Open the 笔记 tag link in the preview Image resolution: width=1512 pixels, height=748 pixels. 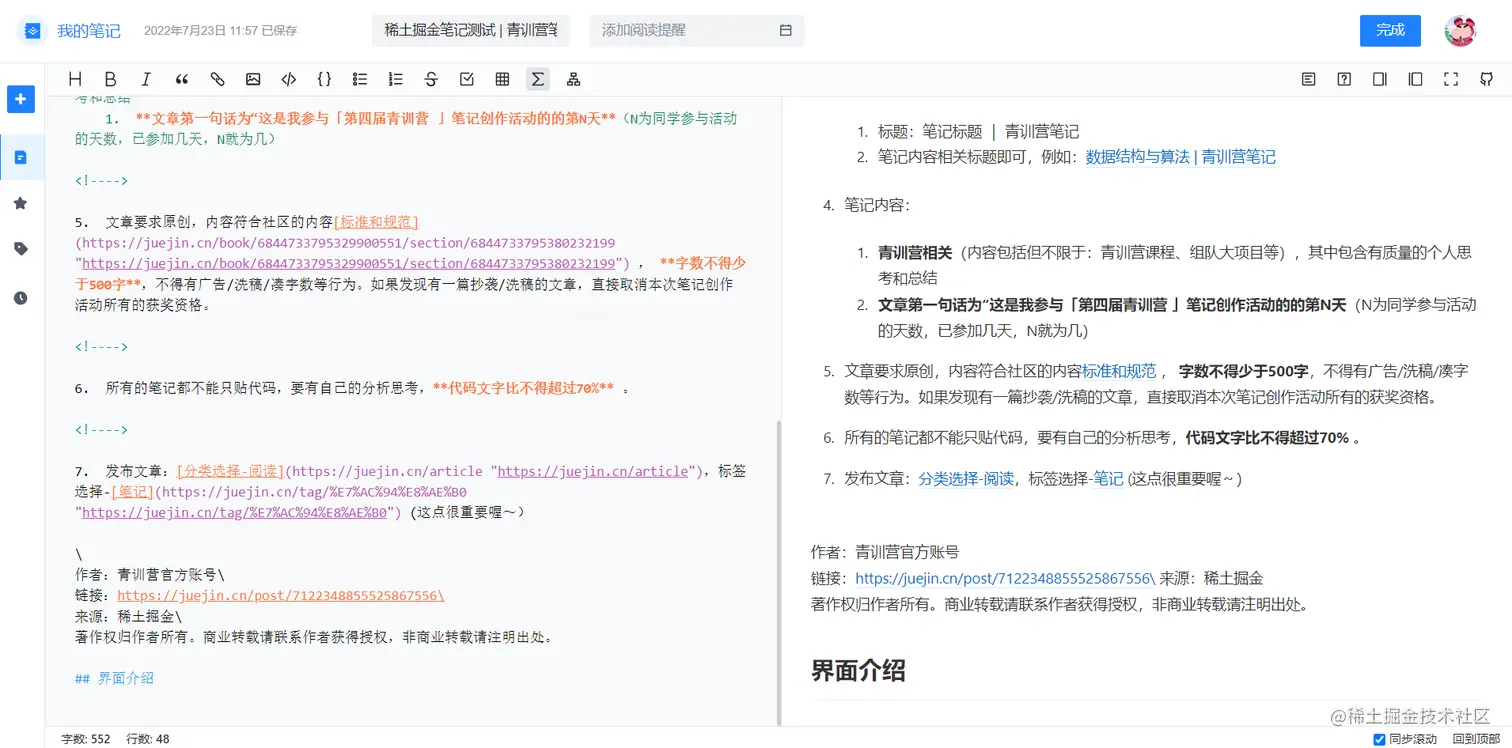[1108, 479]
